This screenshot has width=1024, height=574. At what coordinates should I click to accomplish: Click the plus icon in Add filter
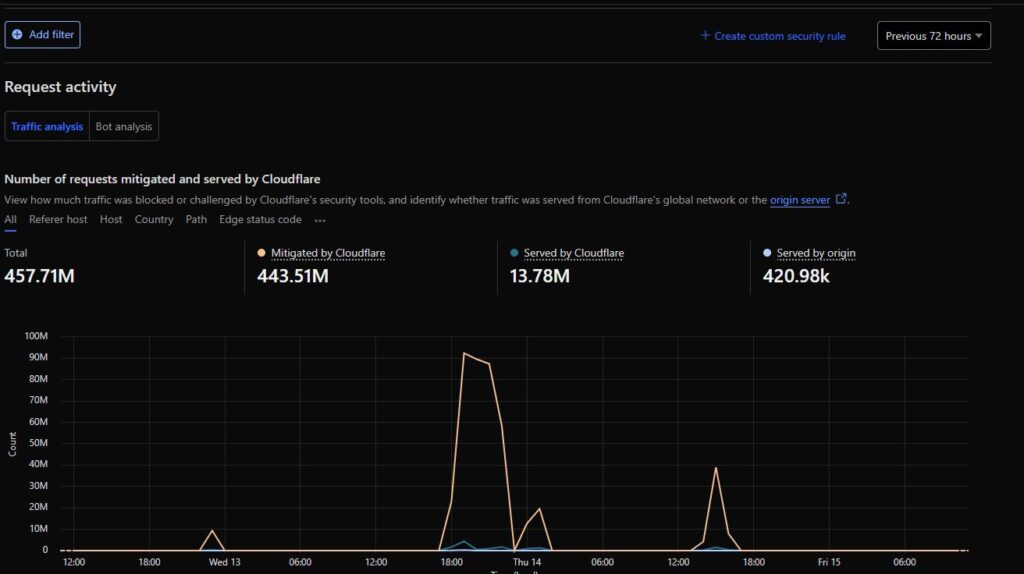tap(17, 35)
